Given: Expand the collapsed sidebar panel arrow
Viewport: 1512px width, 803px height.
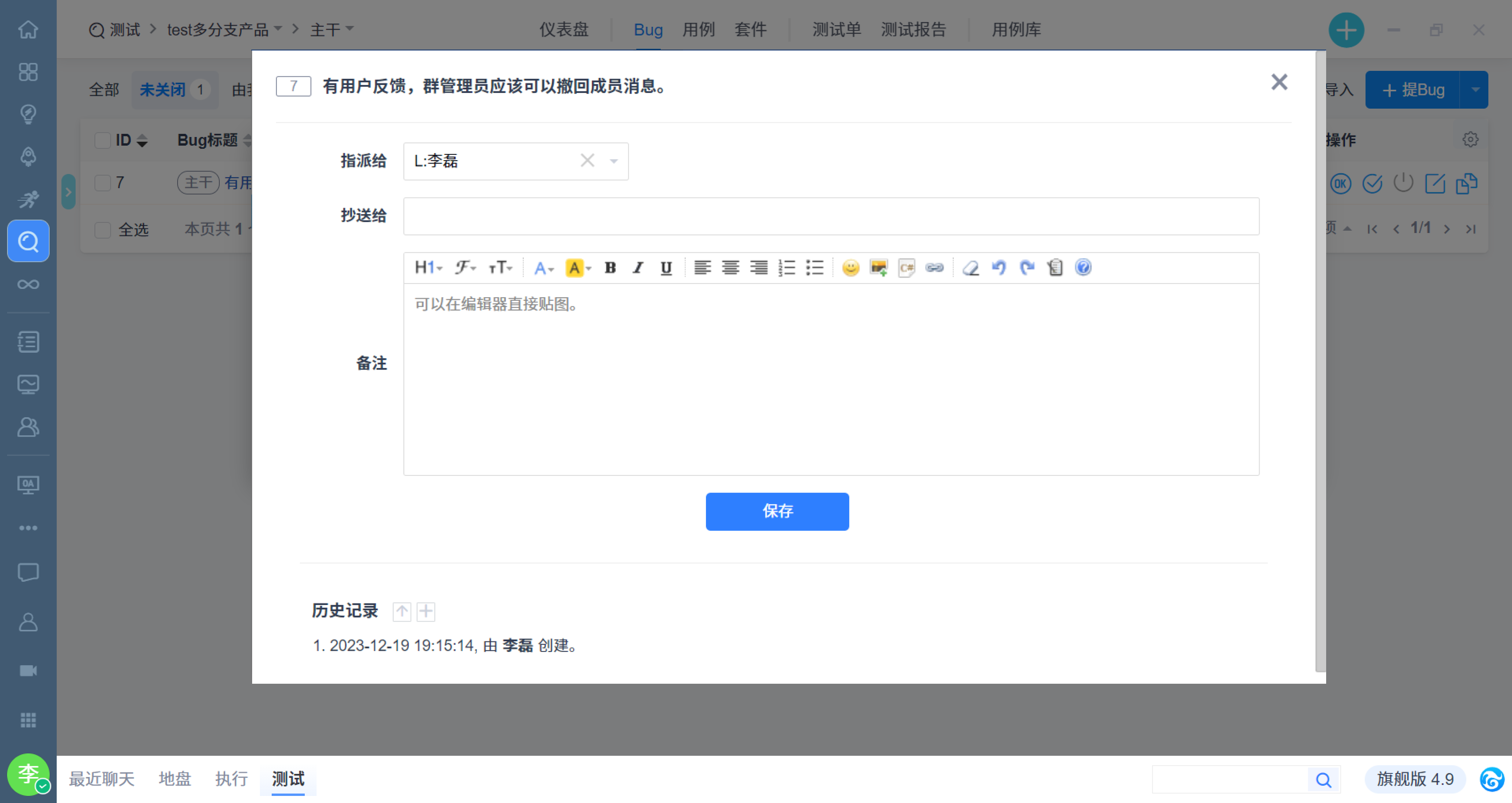Looking at the screenshot, I should click(68, 192).
